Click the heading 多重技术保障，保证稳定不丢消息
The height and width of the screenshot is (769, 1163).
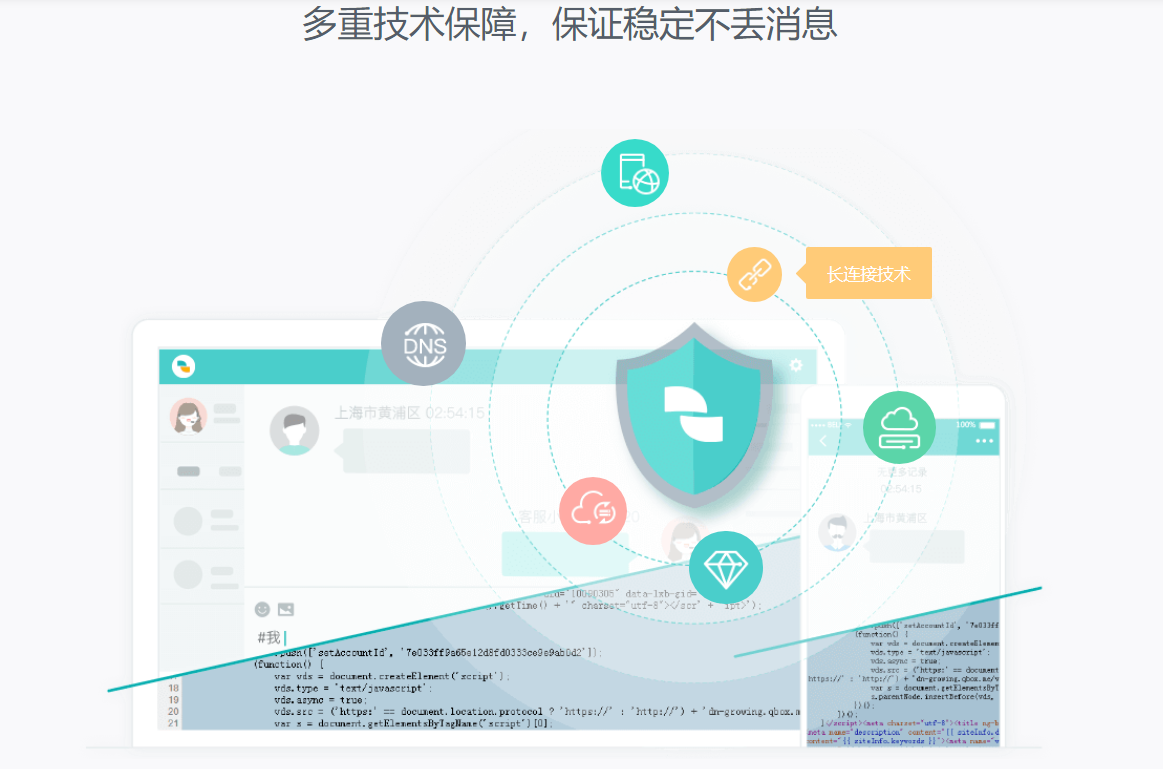[570, 24]
